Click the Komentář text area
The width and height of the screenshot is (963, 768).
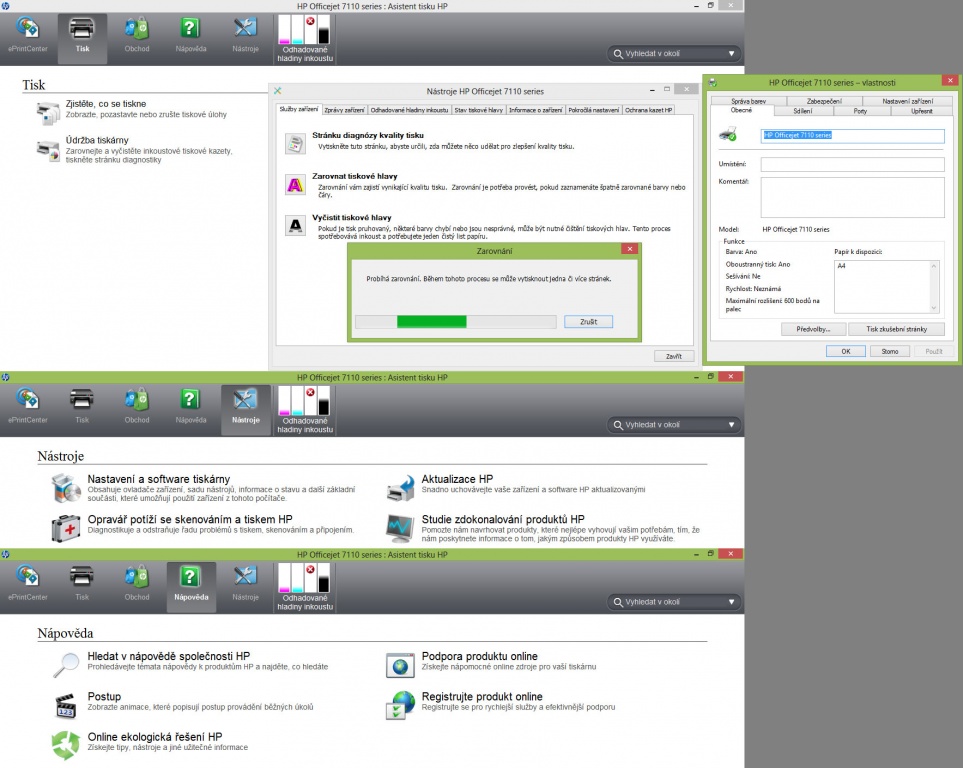coord(852,197)
